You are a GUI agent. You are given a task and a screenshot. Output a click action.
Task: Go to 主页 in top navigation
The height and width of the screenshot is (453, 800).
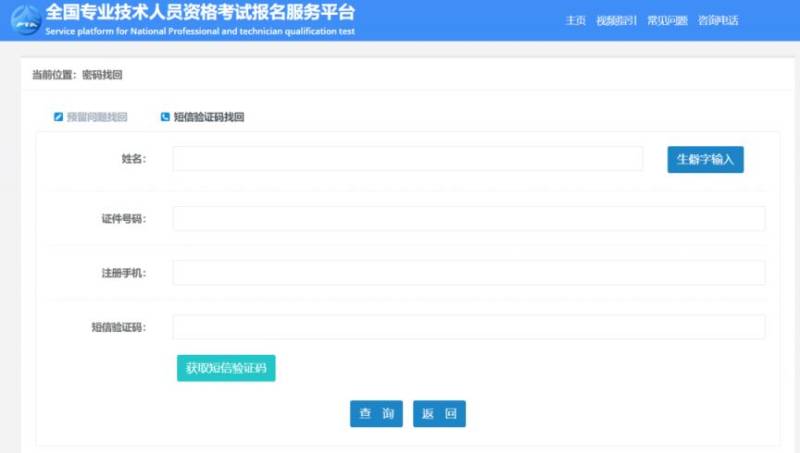tap(575, 21)
